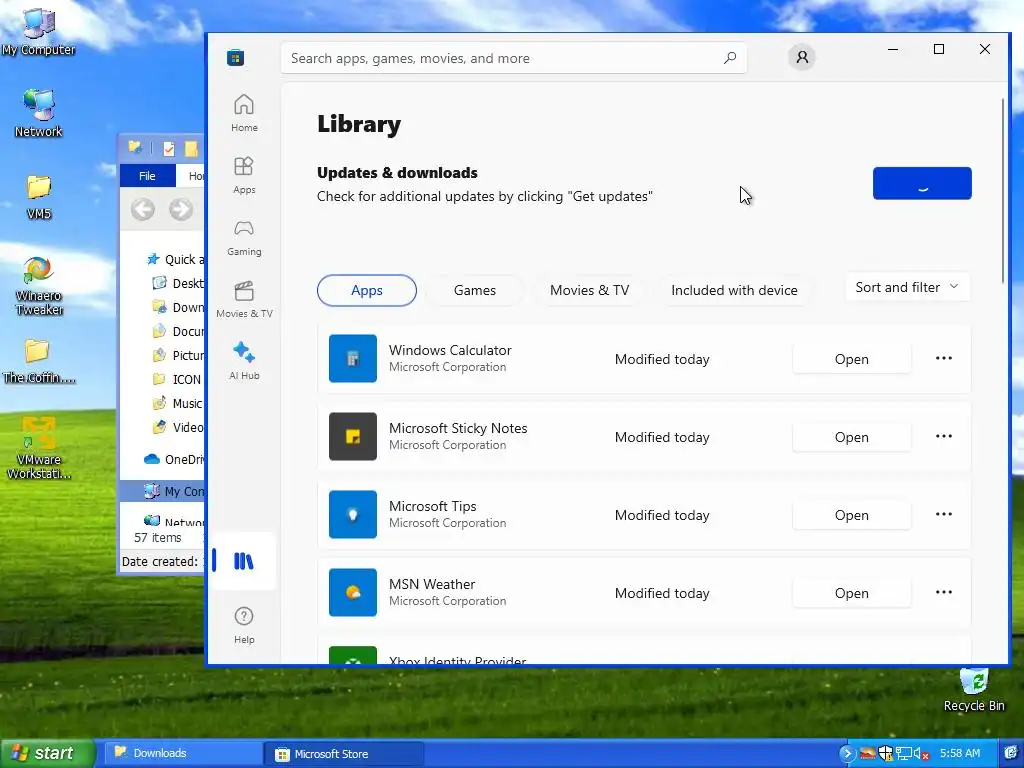
Task: Select the Recycle Bin desktop icon
Action: click(x=974, y=690)
